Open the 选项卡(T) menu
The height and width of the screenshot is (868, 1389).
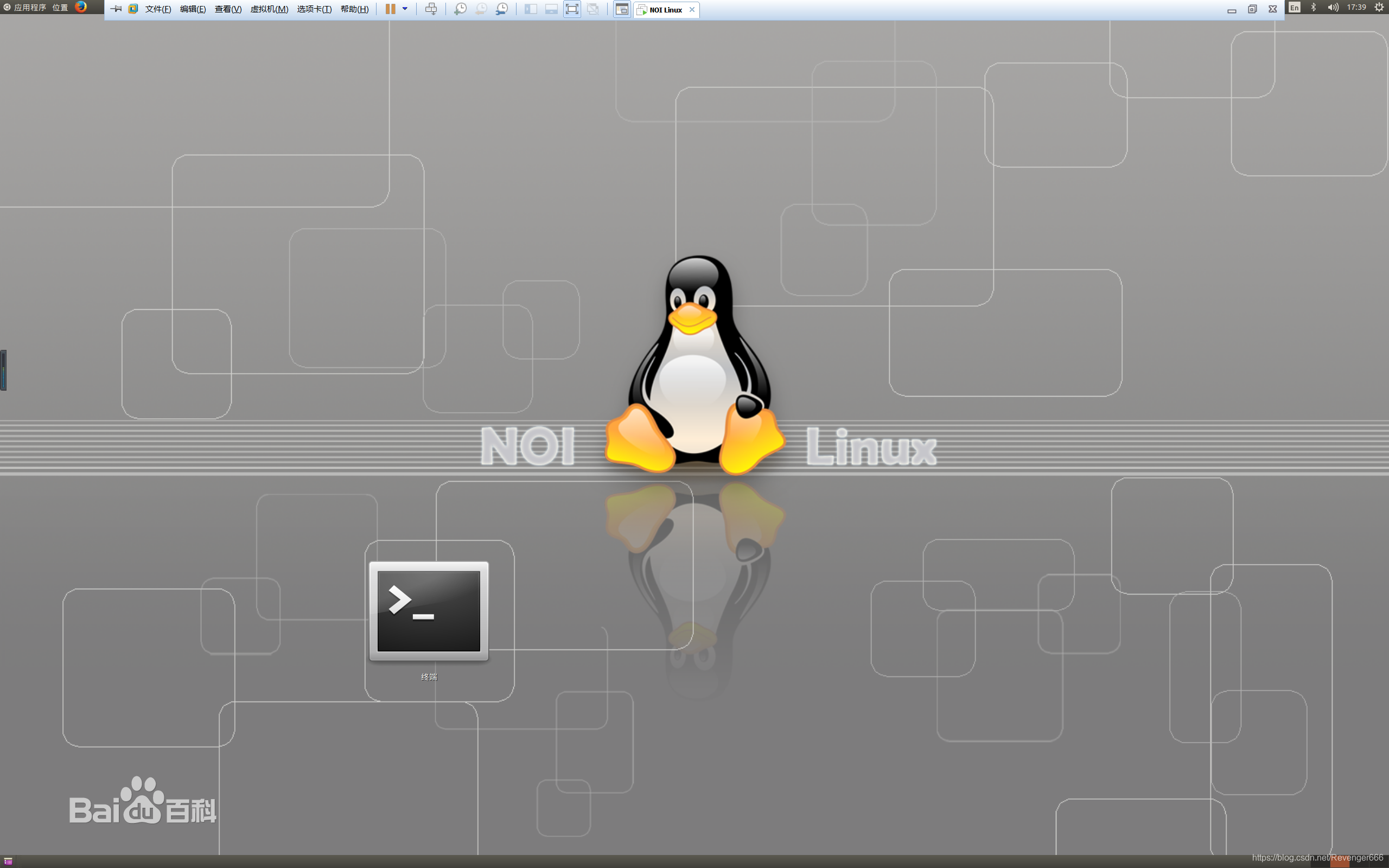pyautogui.click(x=314, y=9)
